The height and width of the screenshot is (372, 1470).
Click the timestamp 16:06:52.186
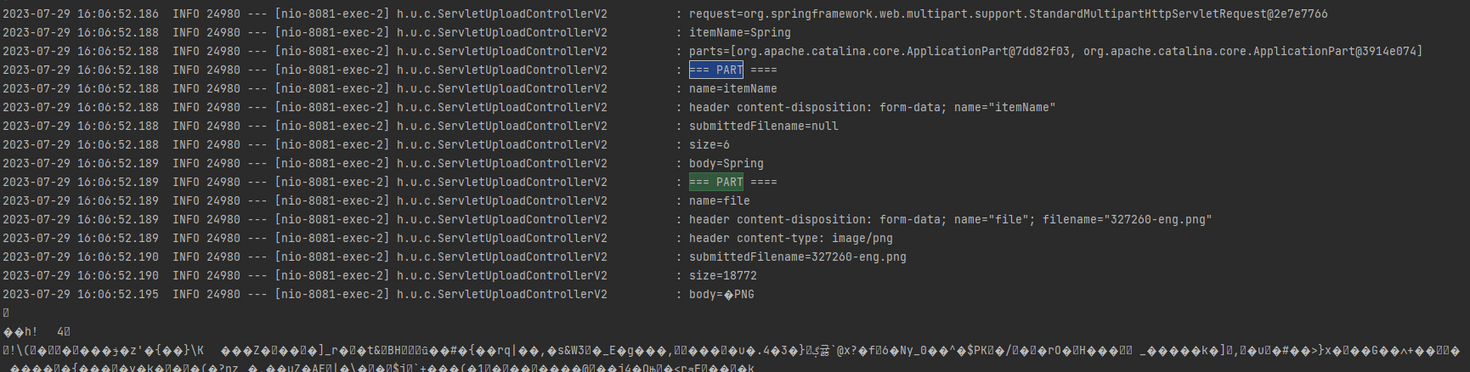pos(118,14)
